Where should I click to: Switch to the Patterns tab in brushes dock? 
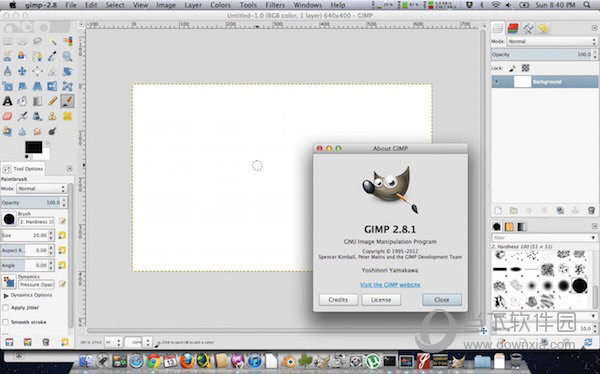[509, 227]
